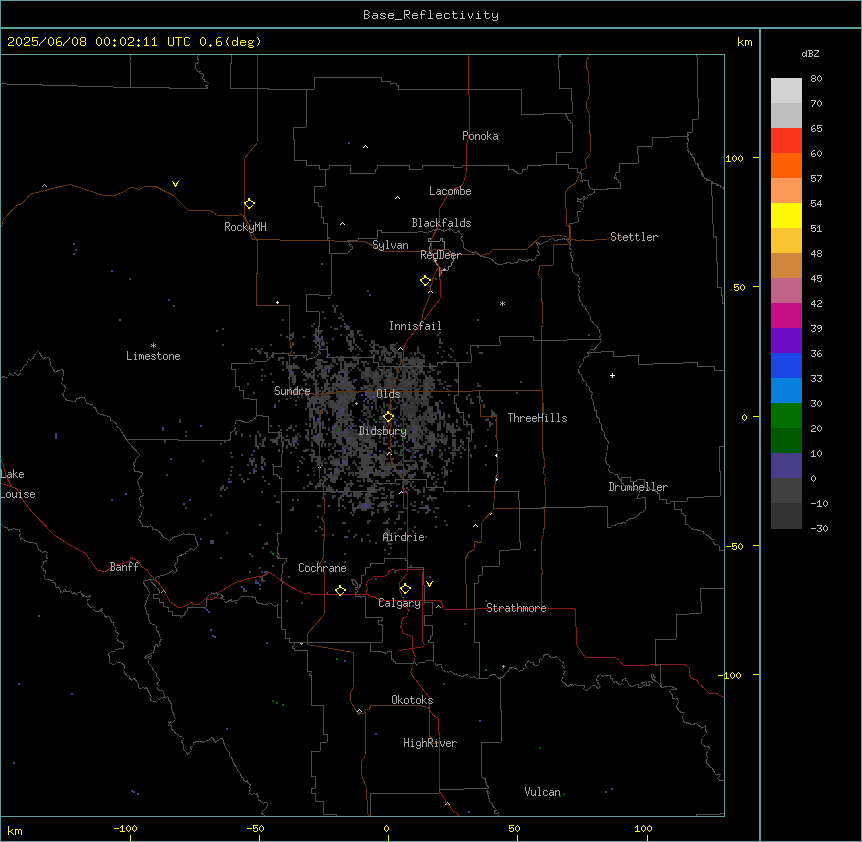
Task: Click the 80 value in dBZ legend
Action: click(x=816, y=79)
